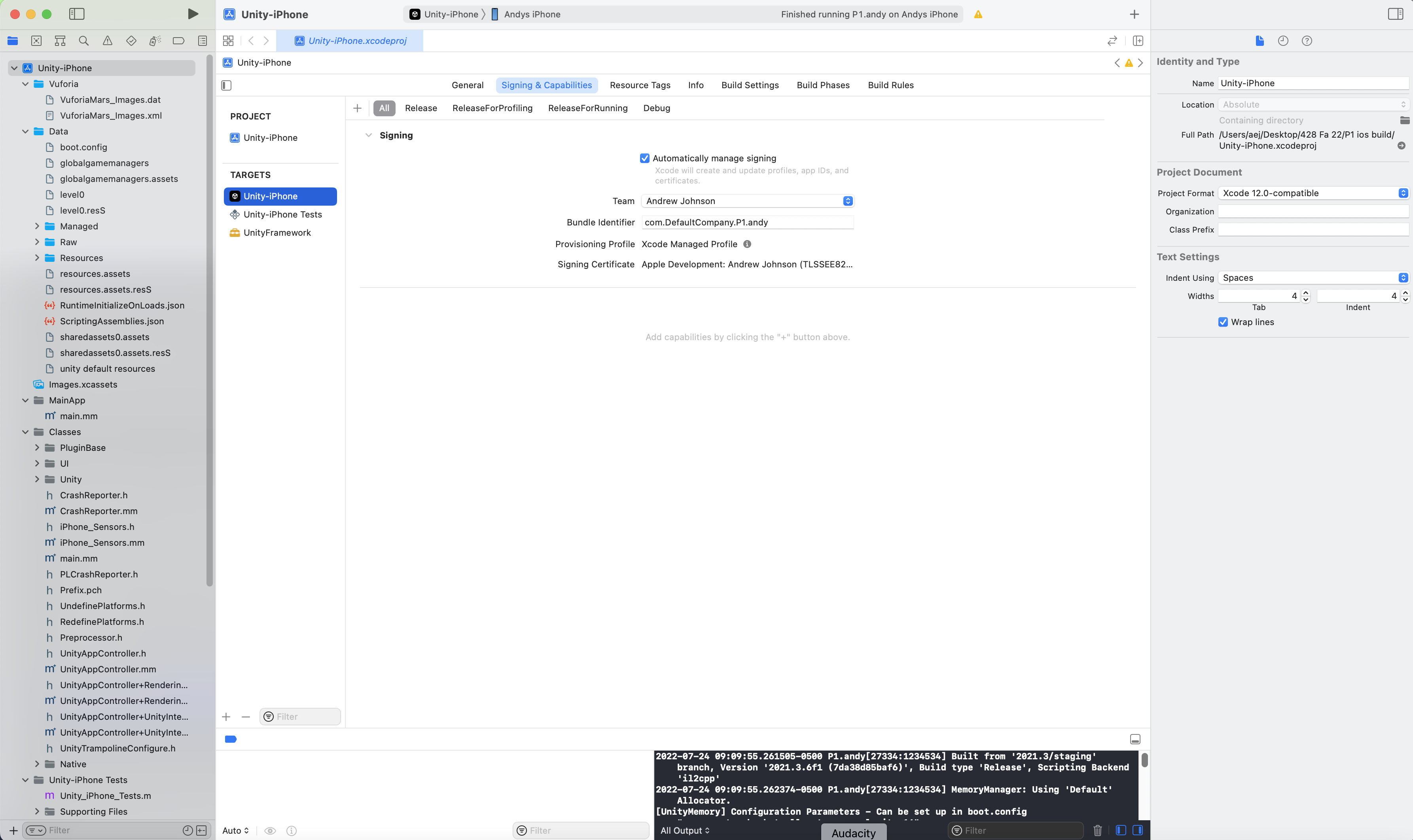The width and height of the screenshot is (1413, 840).
Task: Show provisioning profile info icon
Action: [x=747, y=244]
